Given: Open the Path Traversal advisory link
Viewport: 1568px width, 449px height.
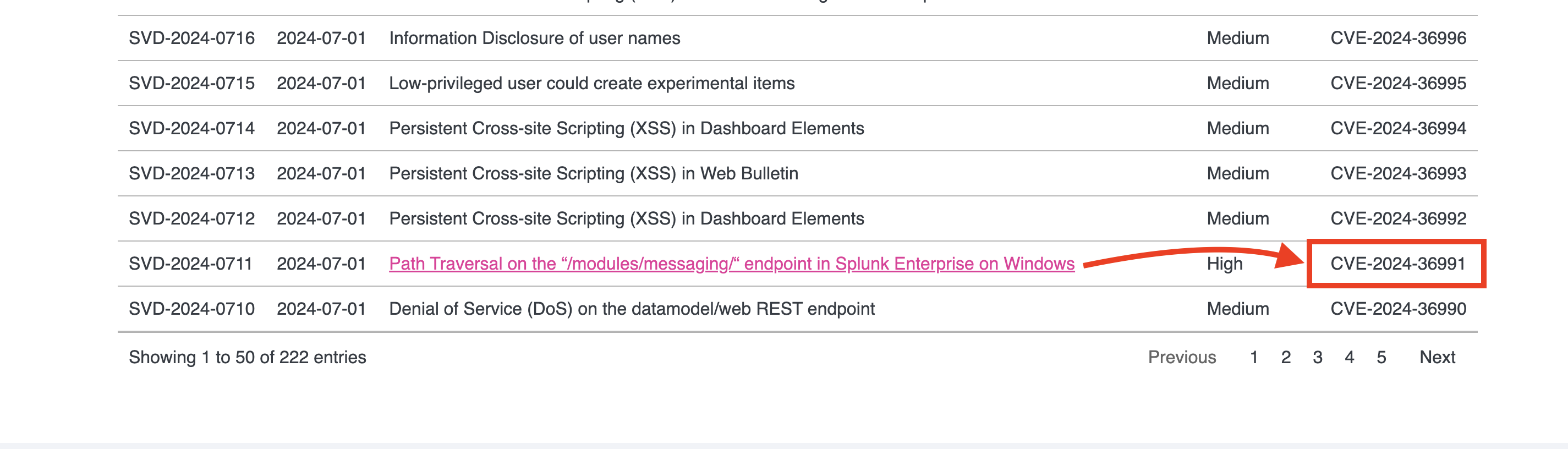Looking at the screenshot, I should pos(731,264).
